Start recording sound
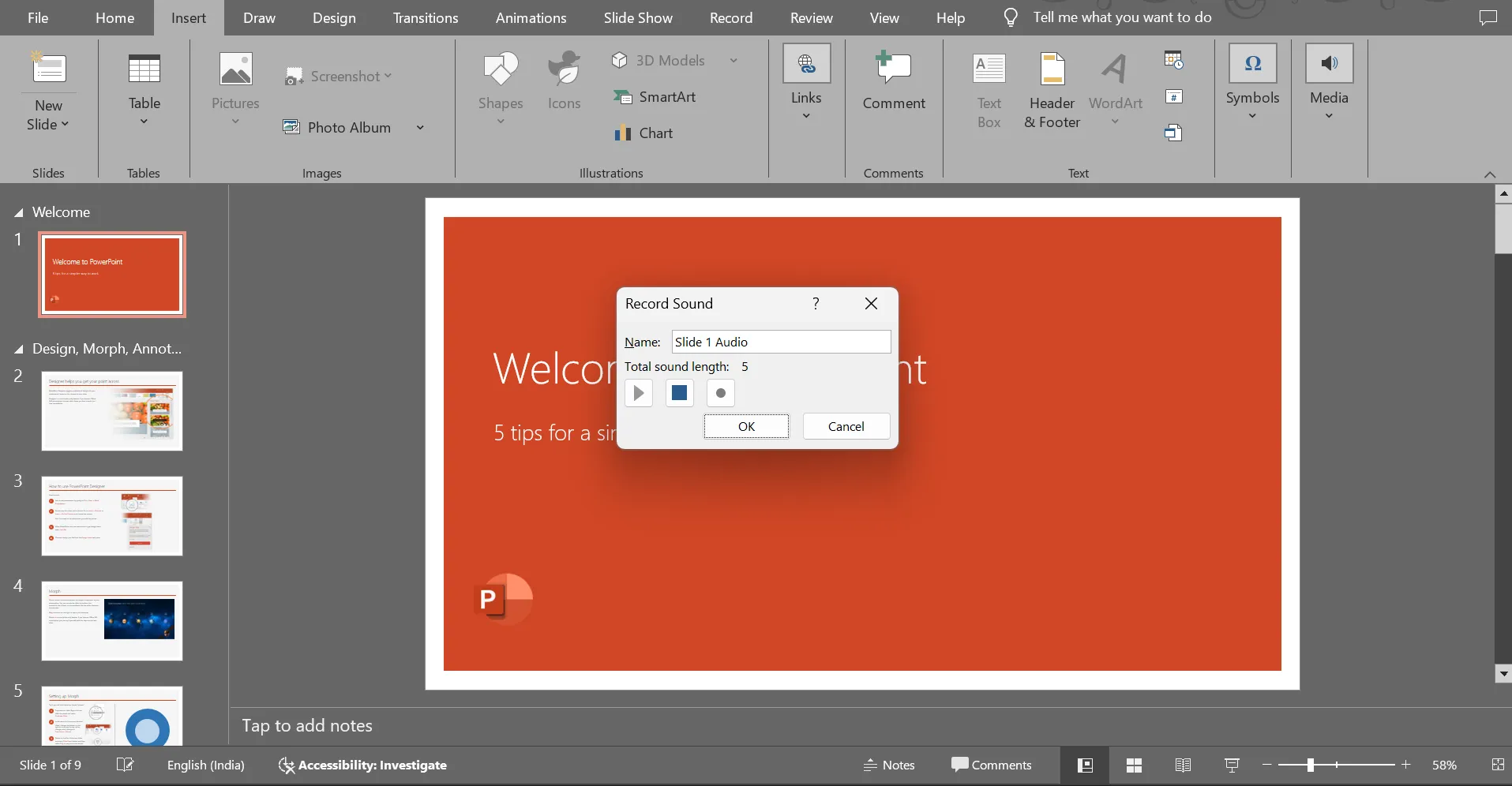Image resolution: width=1512 pixels, height=786 pixels. 720,393
